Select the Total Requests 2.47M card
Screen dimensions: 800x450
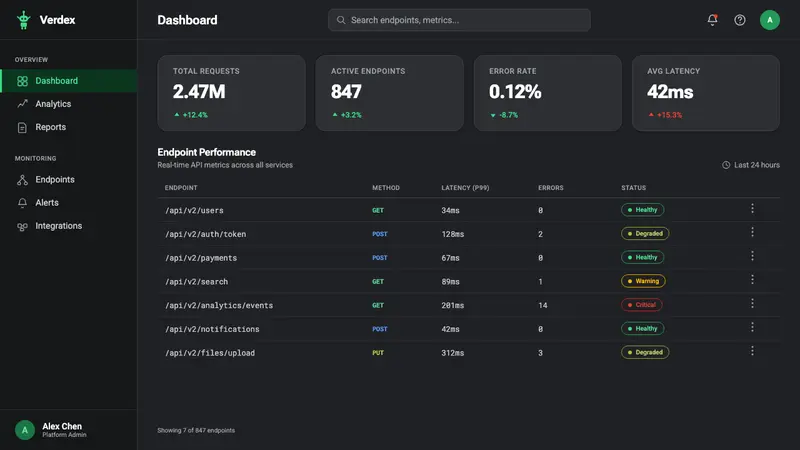tap(232, 93)
